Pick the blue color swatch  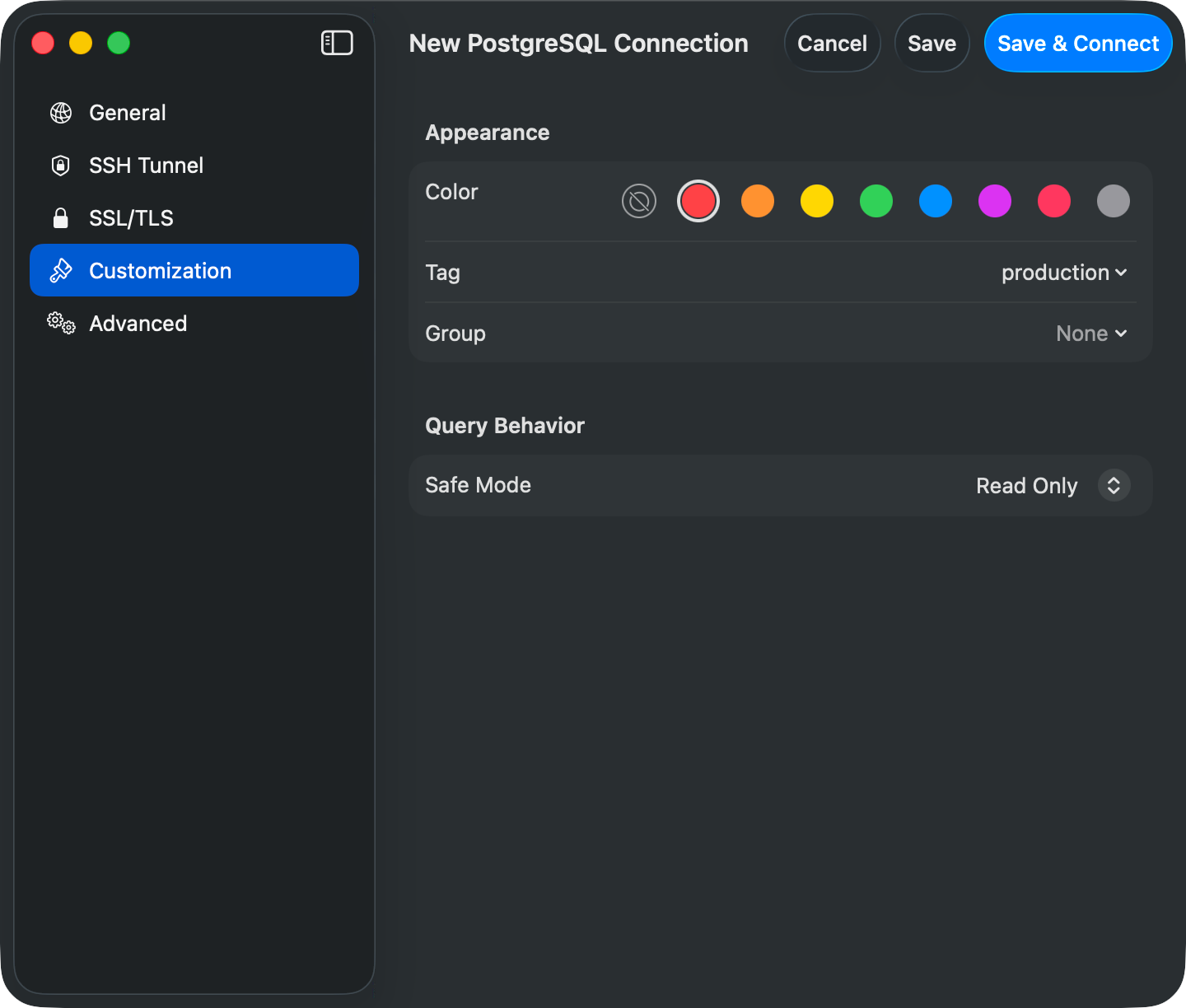[936, 201]
